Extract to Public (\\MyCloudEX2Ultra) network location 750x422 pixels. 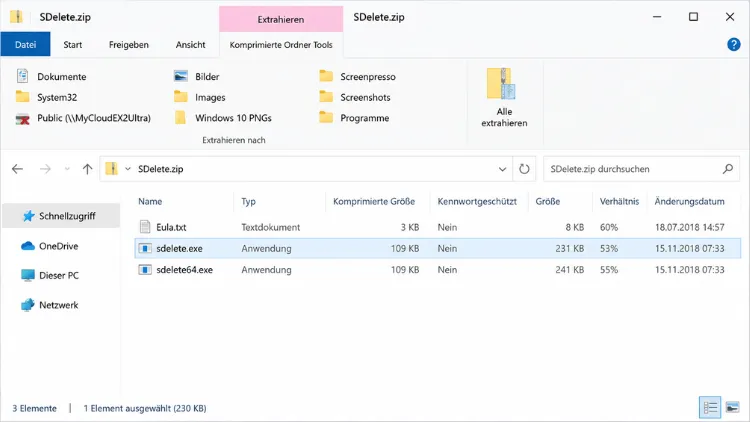[83, 118]
